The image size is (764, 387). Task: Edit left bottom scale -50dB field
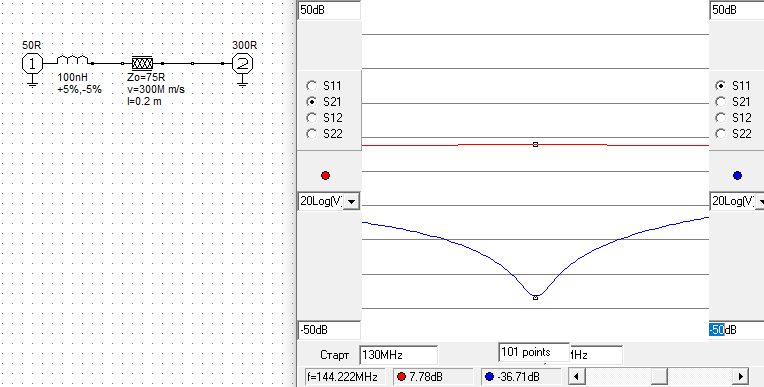329,330
